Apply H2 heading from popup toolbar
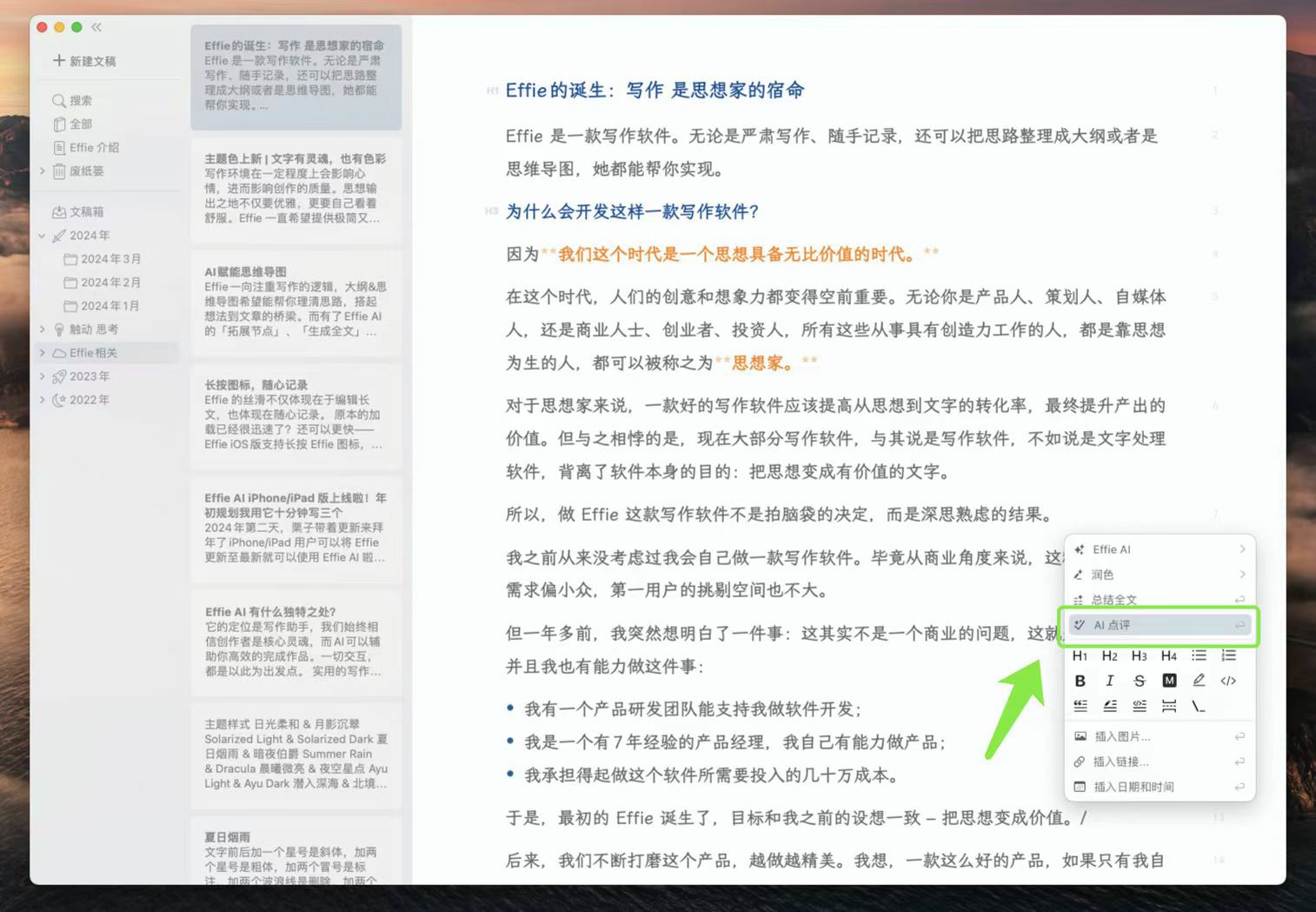 coord(1109,656)
